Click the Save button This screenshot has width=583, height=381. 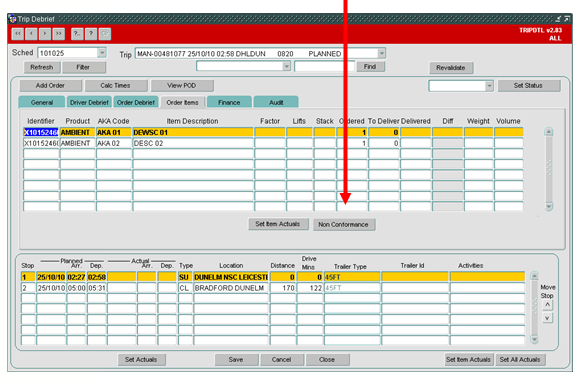point(236,359)
